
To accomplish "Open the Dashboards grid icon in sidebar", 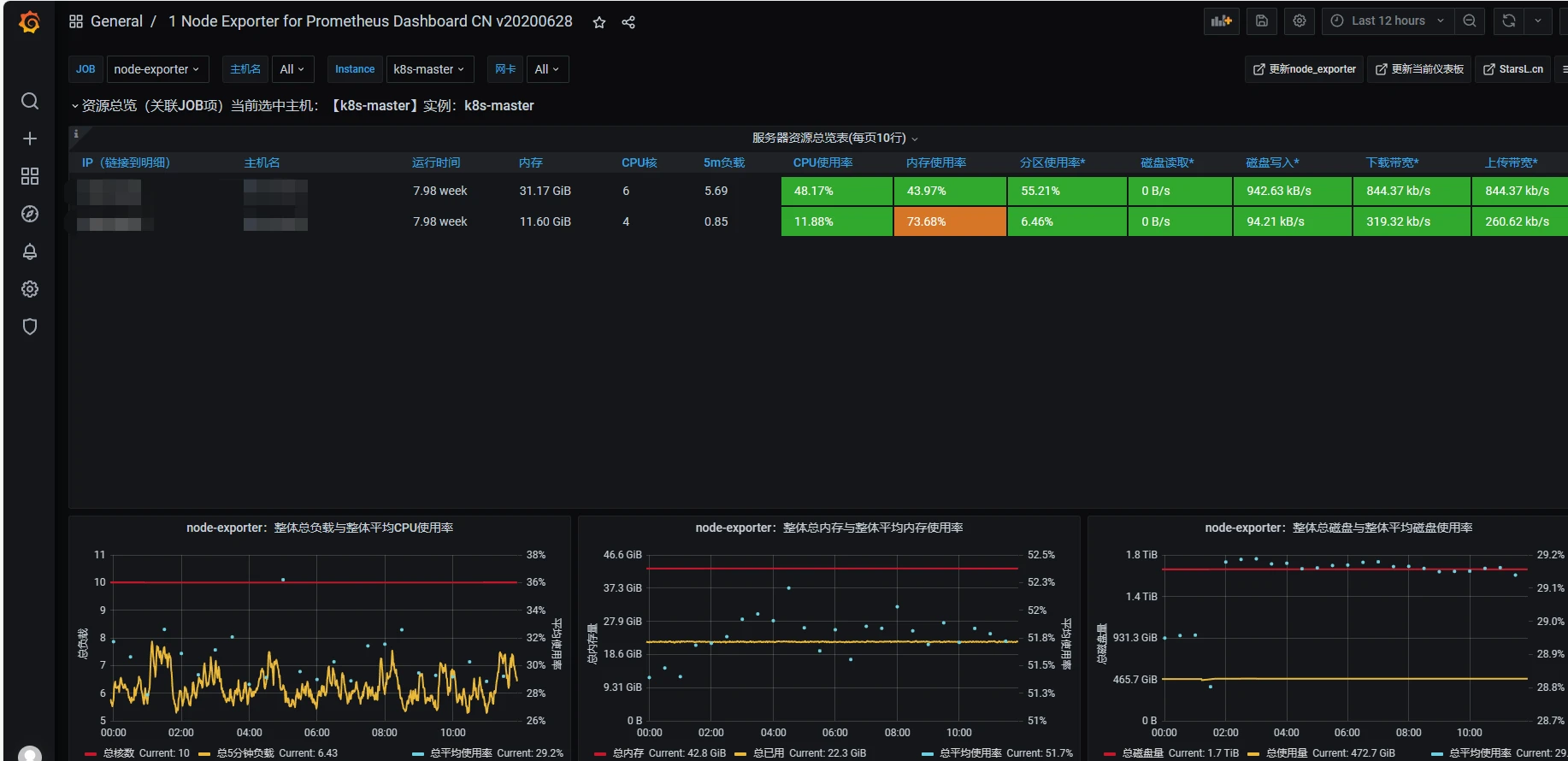I will tap(30, 176).
